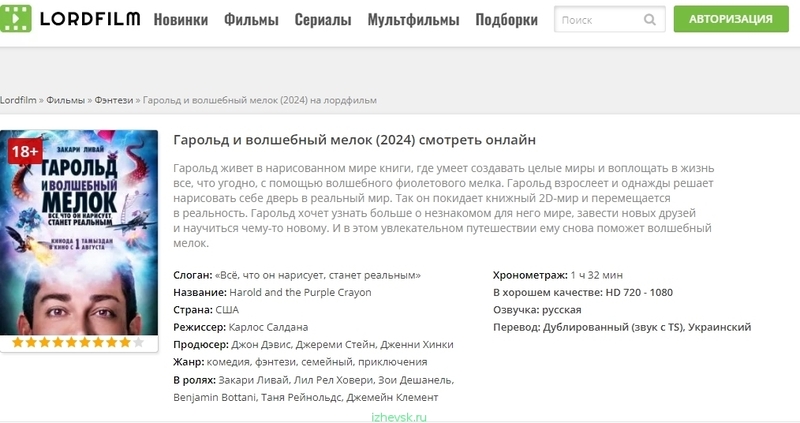The height and width of the screenshot is (423, 800).
Task: Click the Lordfilm green play logo icon
Action: coord(16,19)
